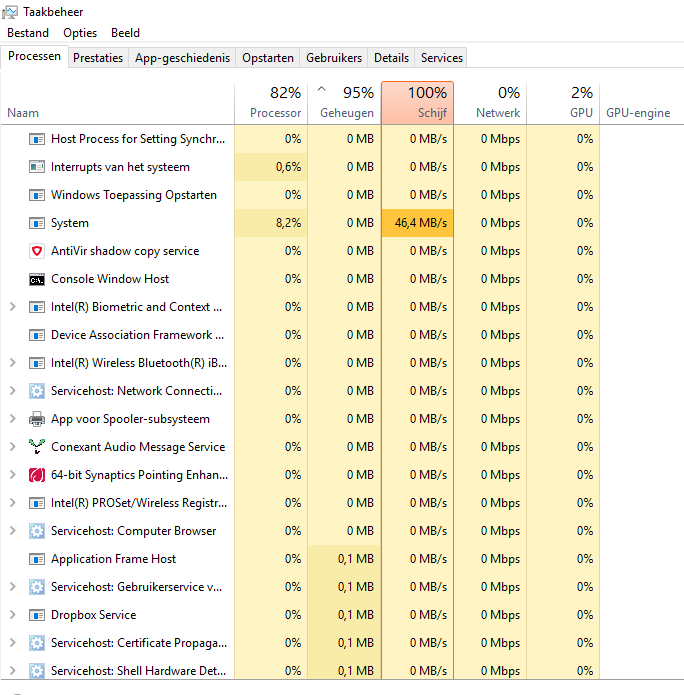Expand App voor Spooler-subsysteem
This screenshot has height=695, width=684.
[x=13, y=418]
